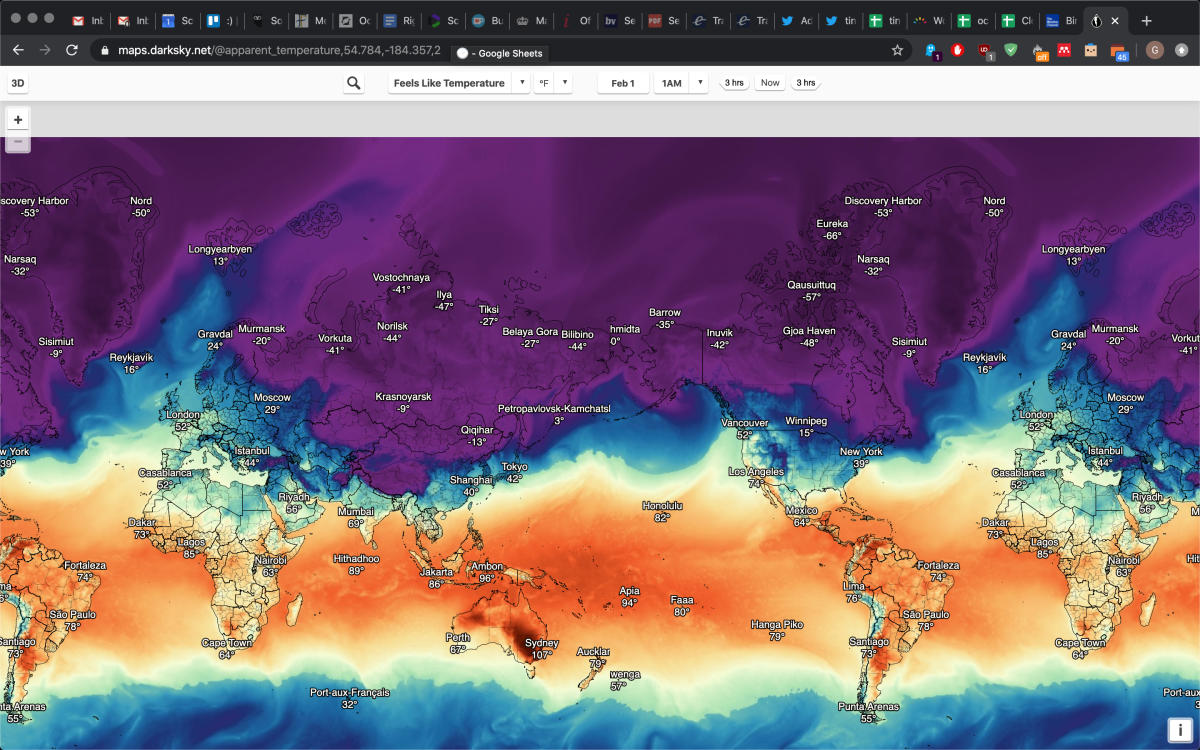
Task: Step back 3 hrs in time
Action: 734,83
